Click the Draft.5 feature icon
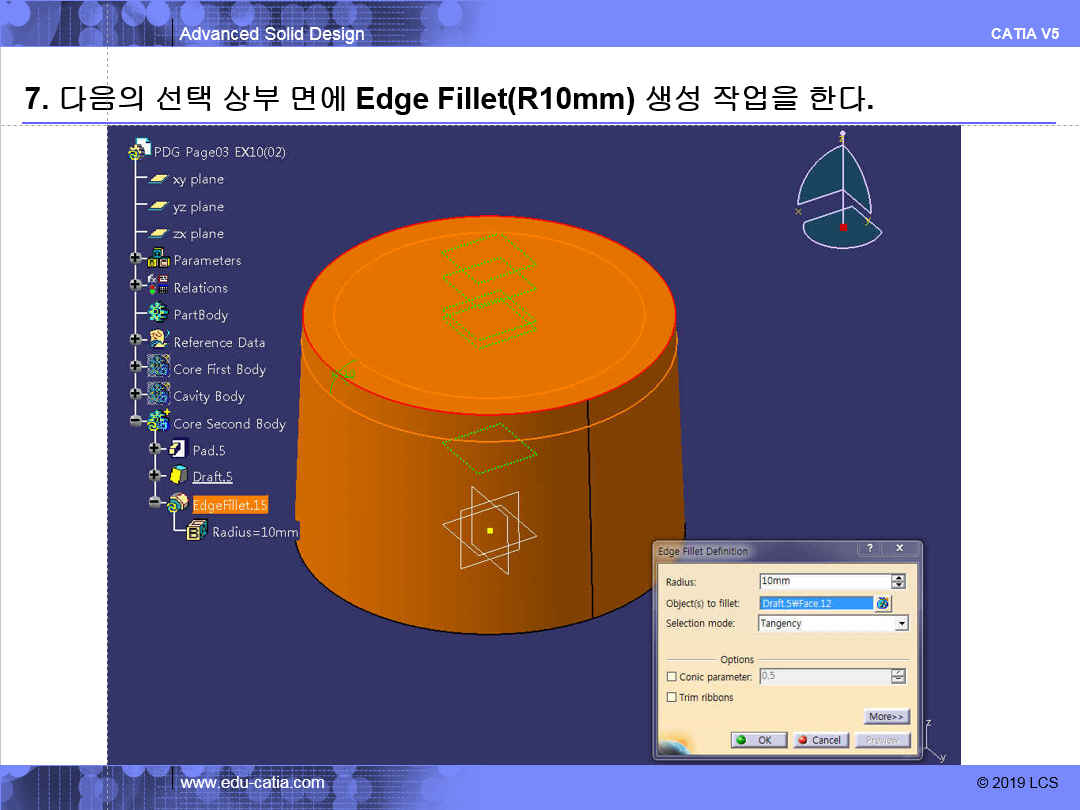The image size is (1080, 810). tap(178, 476)
